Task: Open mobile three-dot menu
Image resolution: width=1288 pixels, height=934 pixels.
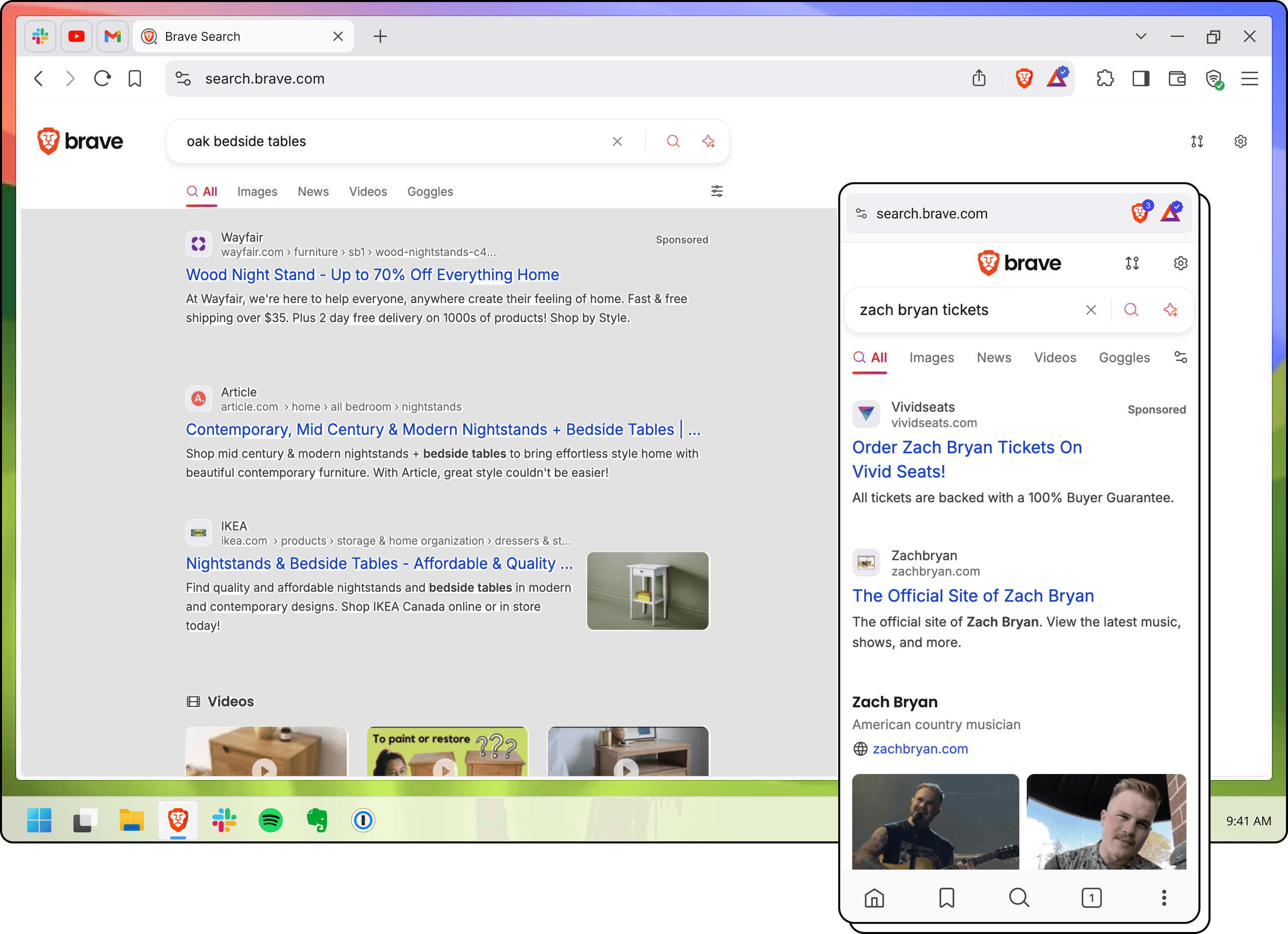Action: 1164,898
